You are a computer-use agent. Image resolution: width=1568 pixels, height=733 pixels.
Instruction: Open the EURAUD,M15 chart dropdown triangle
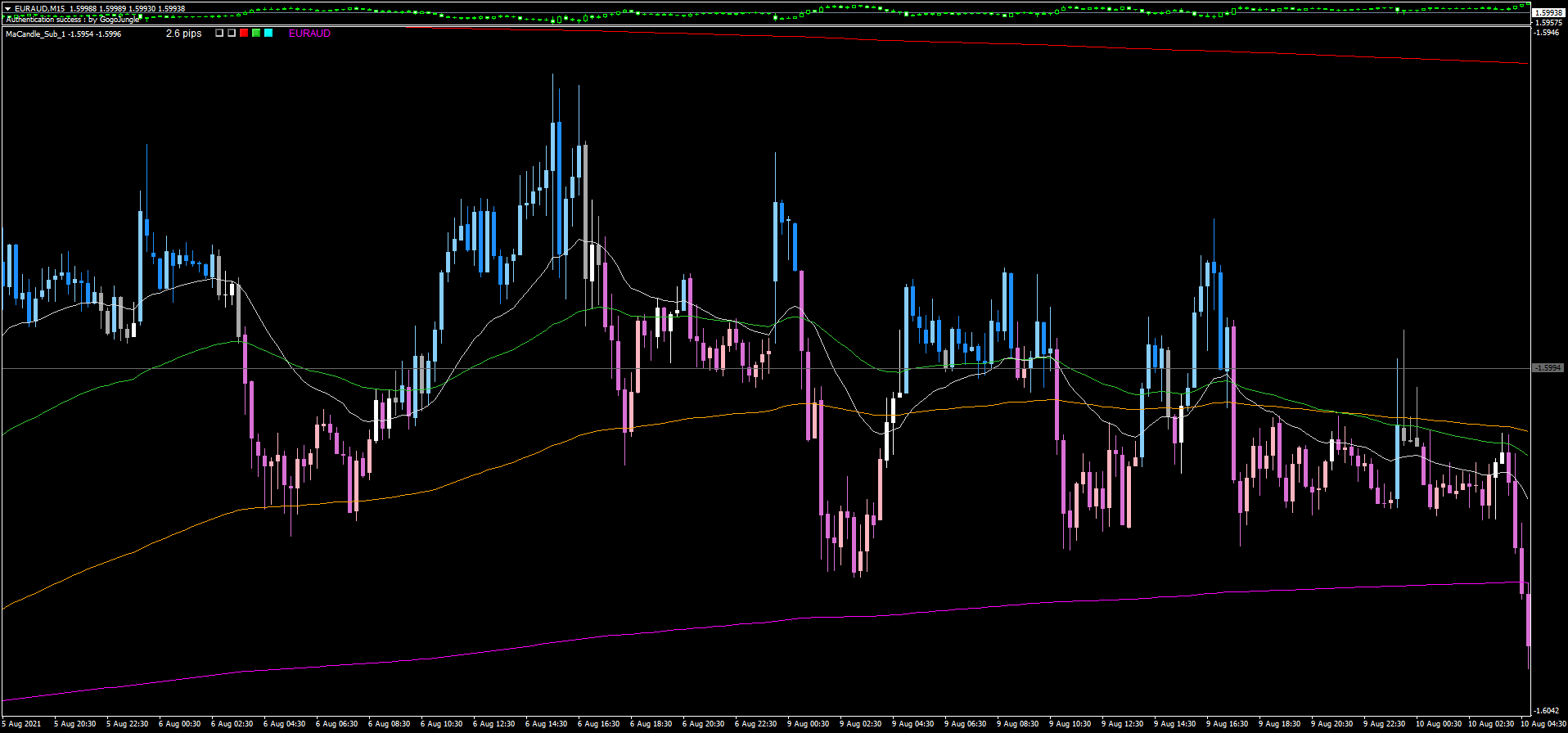click(x=7, y=8)
